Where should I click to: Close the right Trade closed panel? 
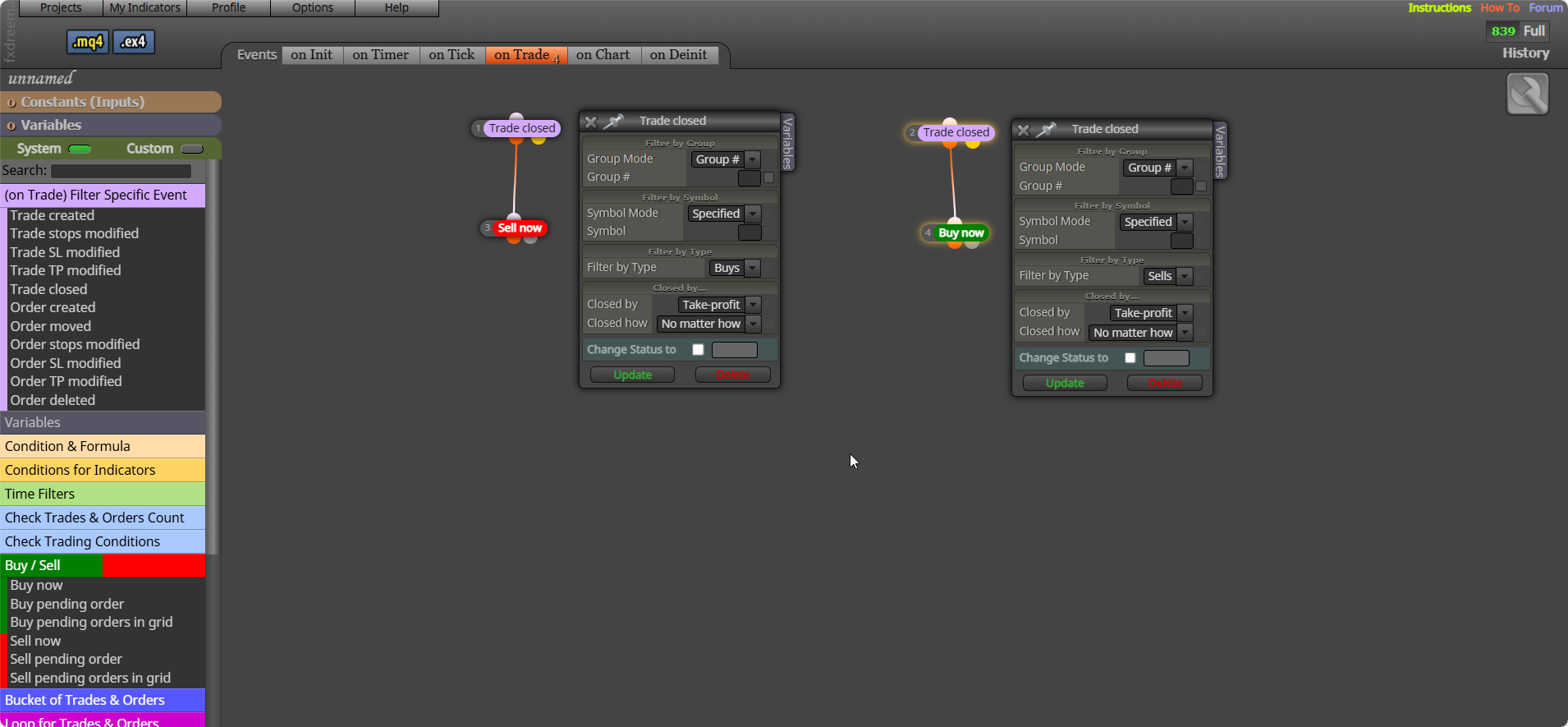coord(1023,130)
